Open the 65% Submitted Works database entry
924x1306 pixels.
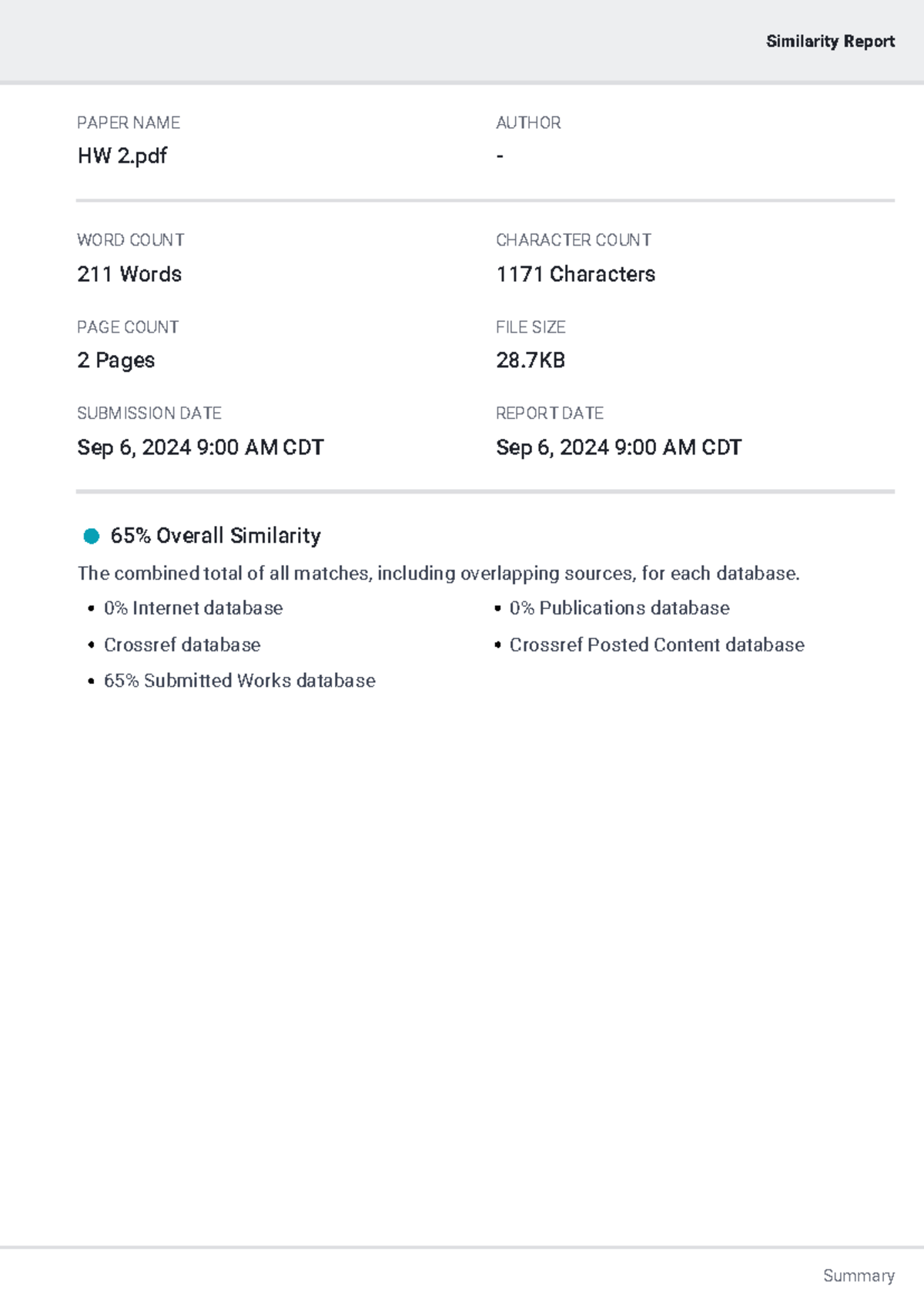[239, 681]
